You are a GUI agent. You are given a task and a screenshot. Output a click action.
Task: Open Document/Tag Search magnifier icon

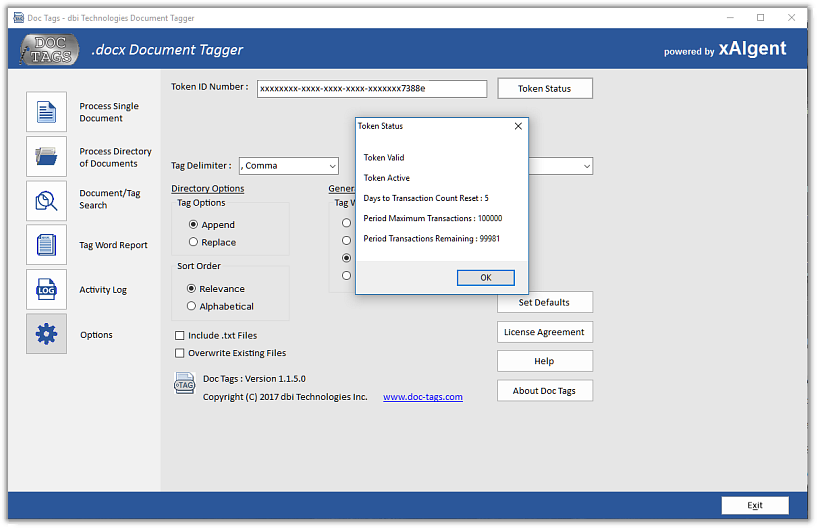pyautogui.click(x=46, y=201)
